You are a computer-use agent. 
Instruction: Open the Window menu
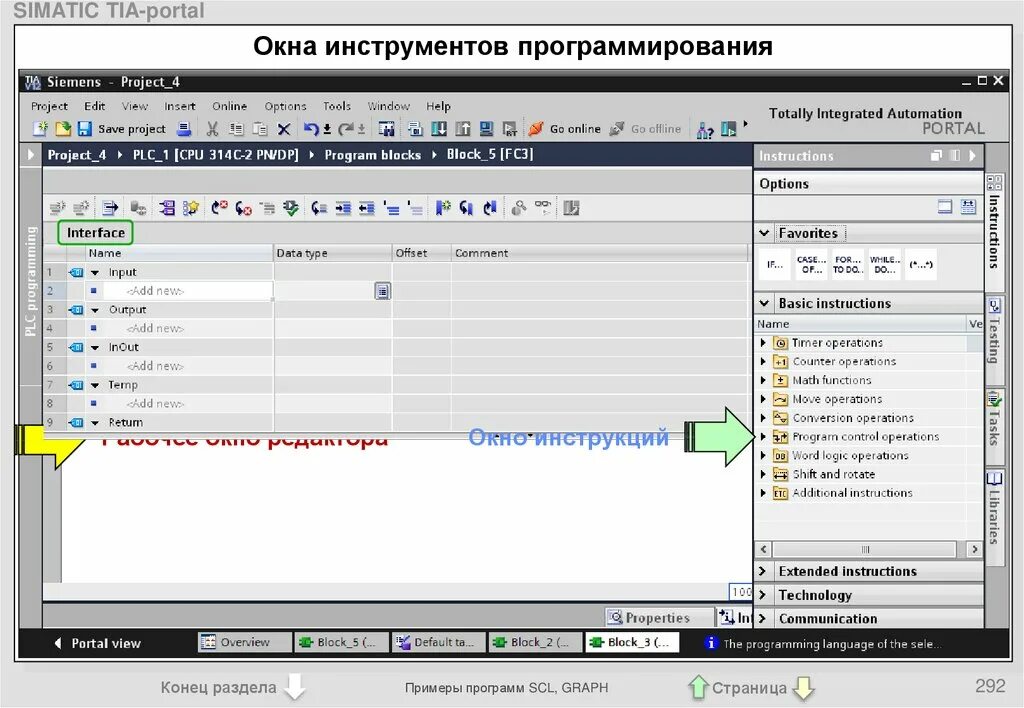coord(389,106)
